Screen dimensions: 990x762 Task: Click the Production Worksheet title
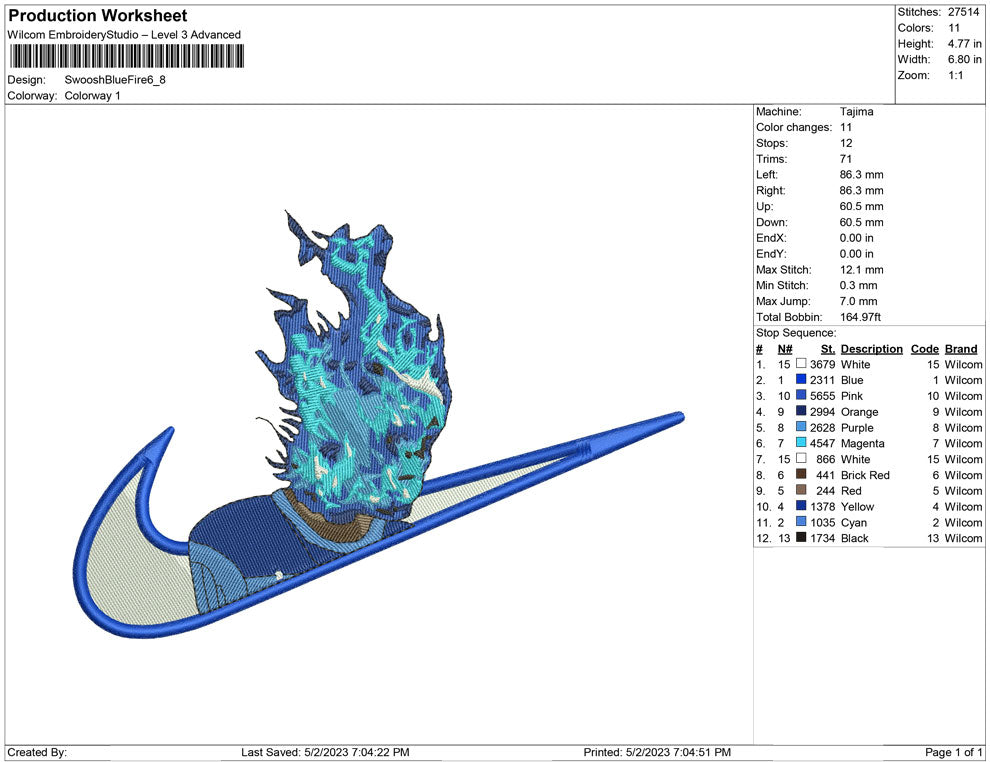coord(98,16)
